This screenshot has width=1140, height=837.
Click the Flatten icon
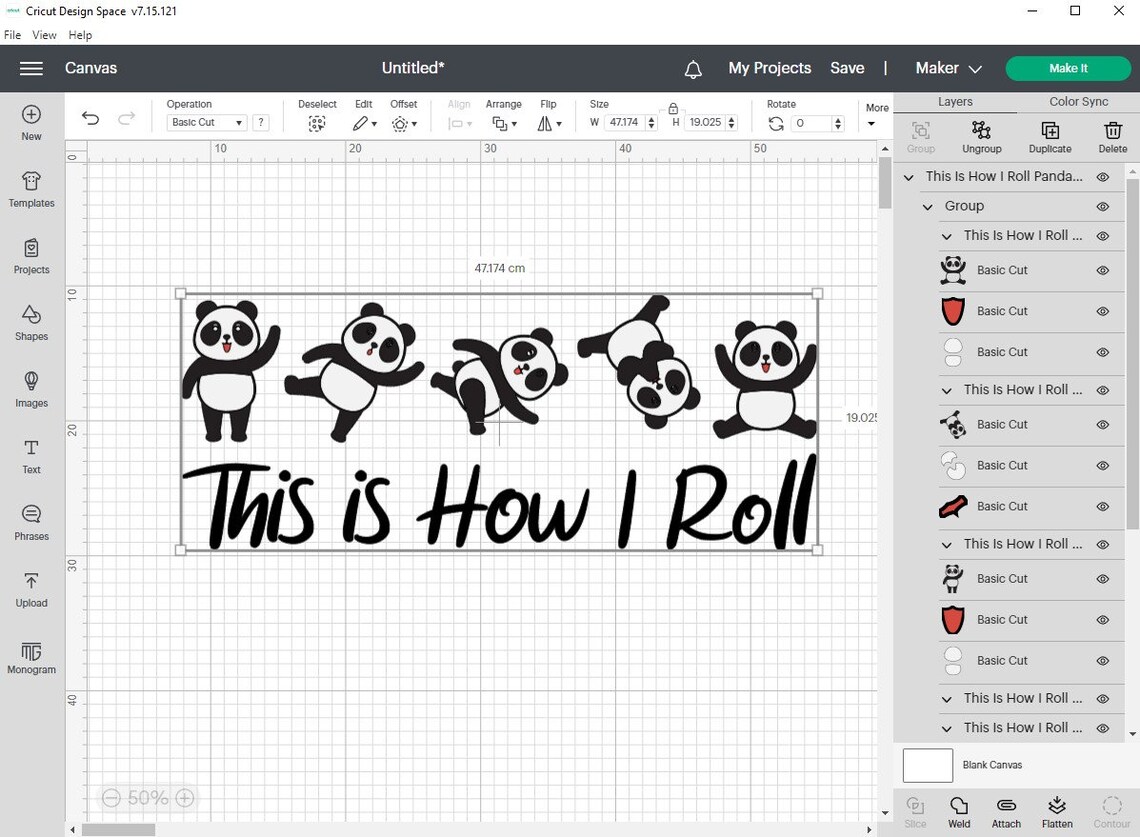point(1057,810)
